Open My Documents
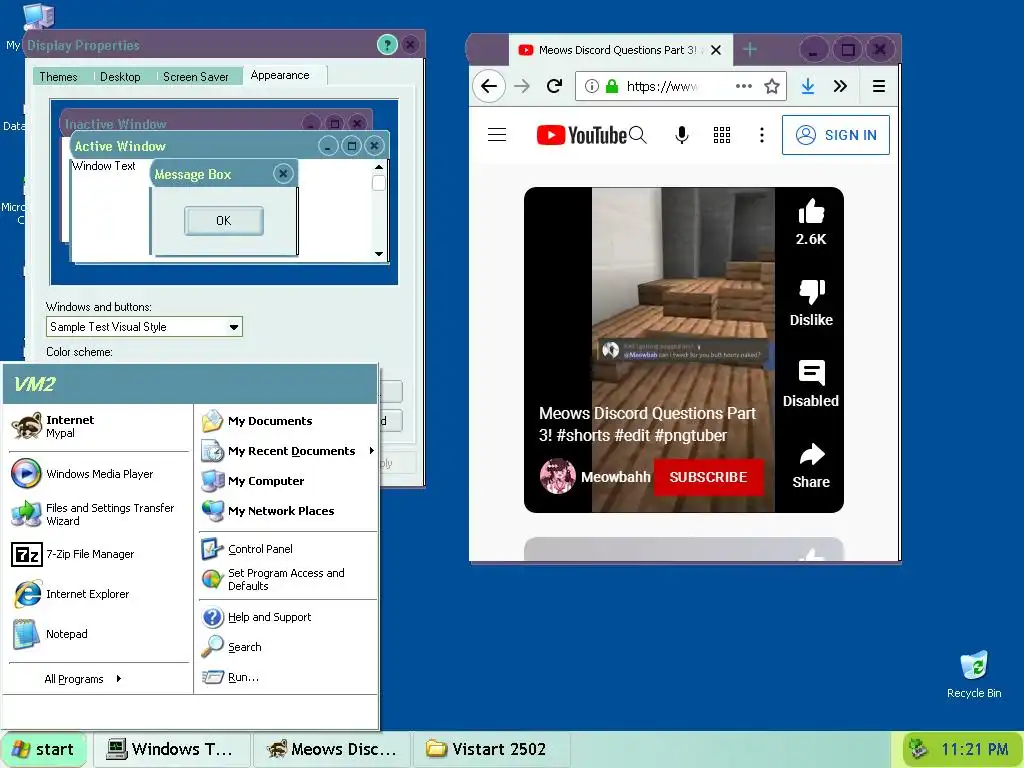The height and width of the screenshot is (768, 1024). click(x=287, y=421)
